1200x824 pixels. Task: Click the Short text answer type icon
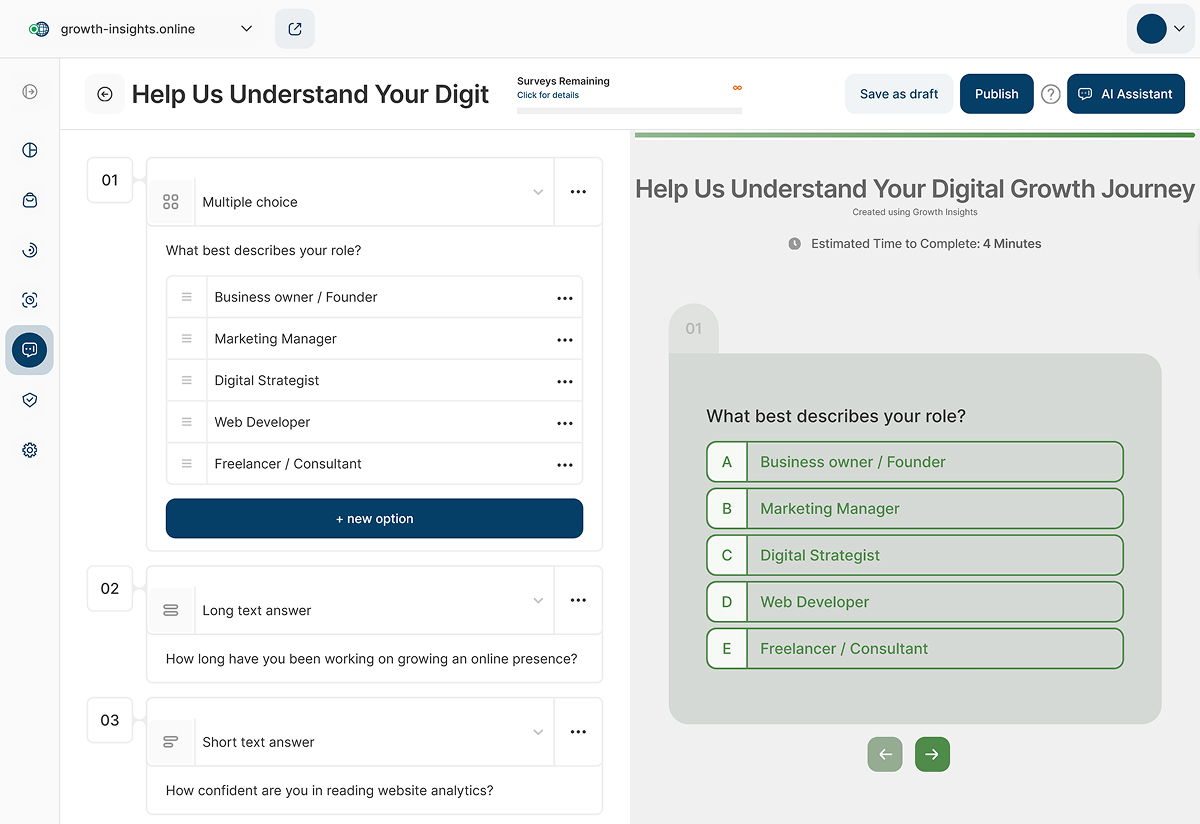coord(171,742)
